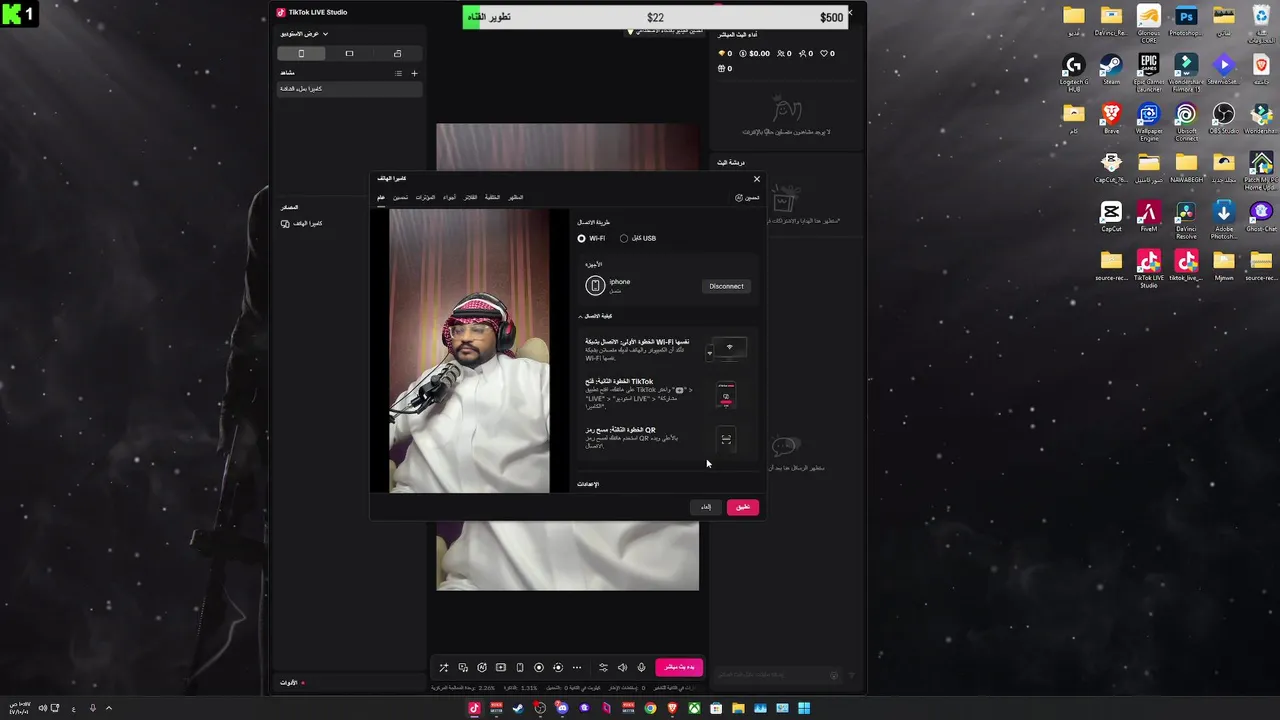Open Discord from the taskbar
The height and width of the screenshot is (720, 1280).
coord(562,708)
